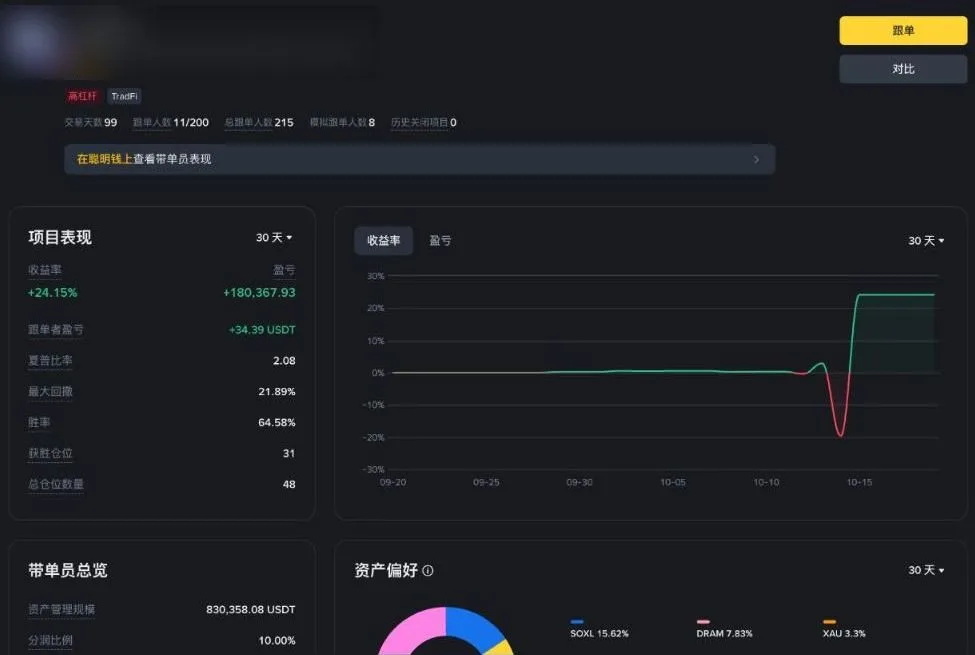Click the 获胜仓位 label
The image size is (975, 655).
[x=50, y=453]
